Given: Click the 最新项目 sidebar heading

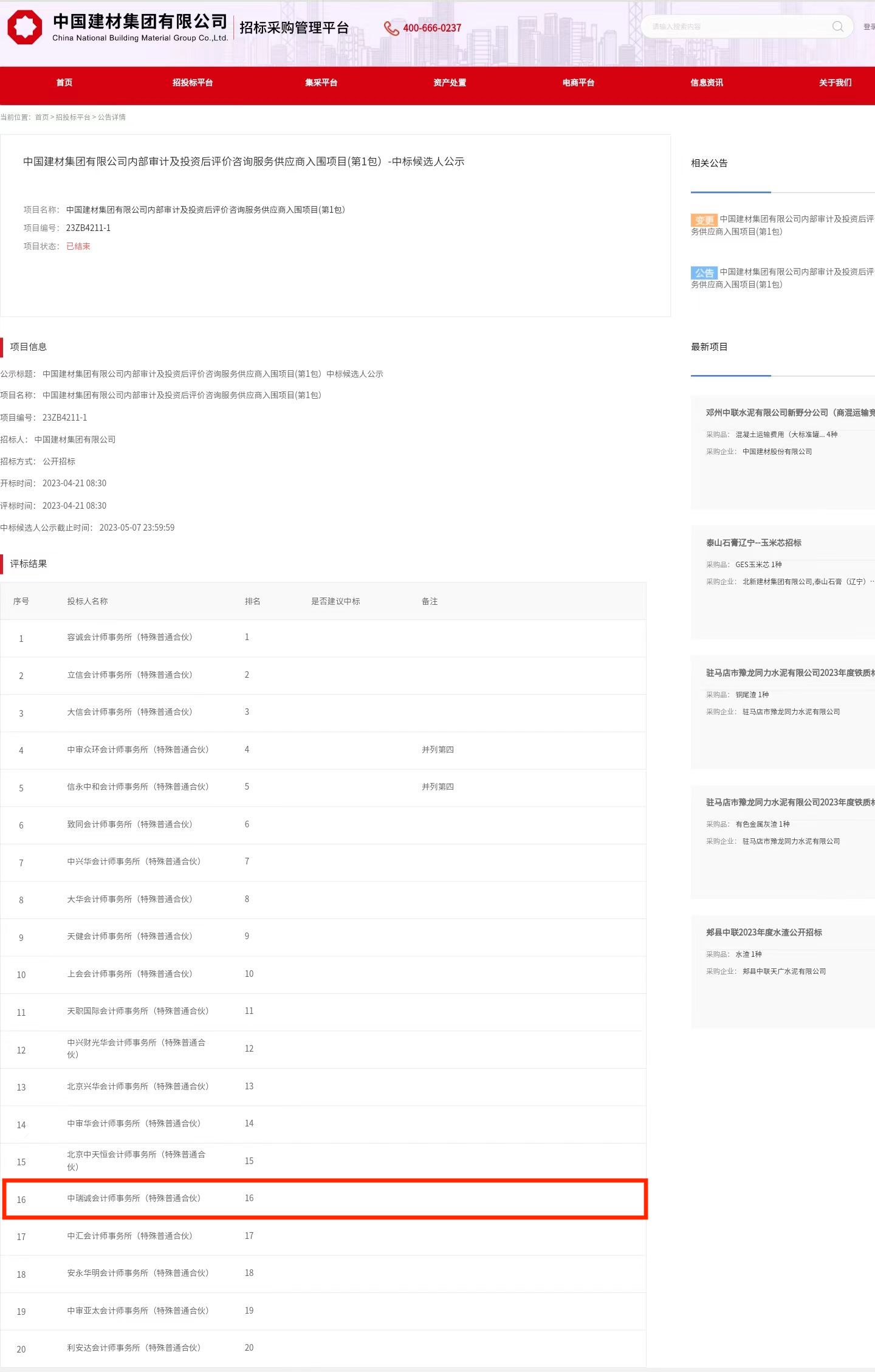Looking at the screenshot, I should [709, 346].
